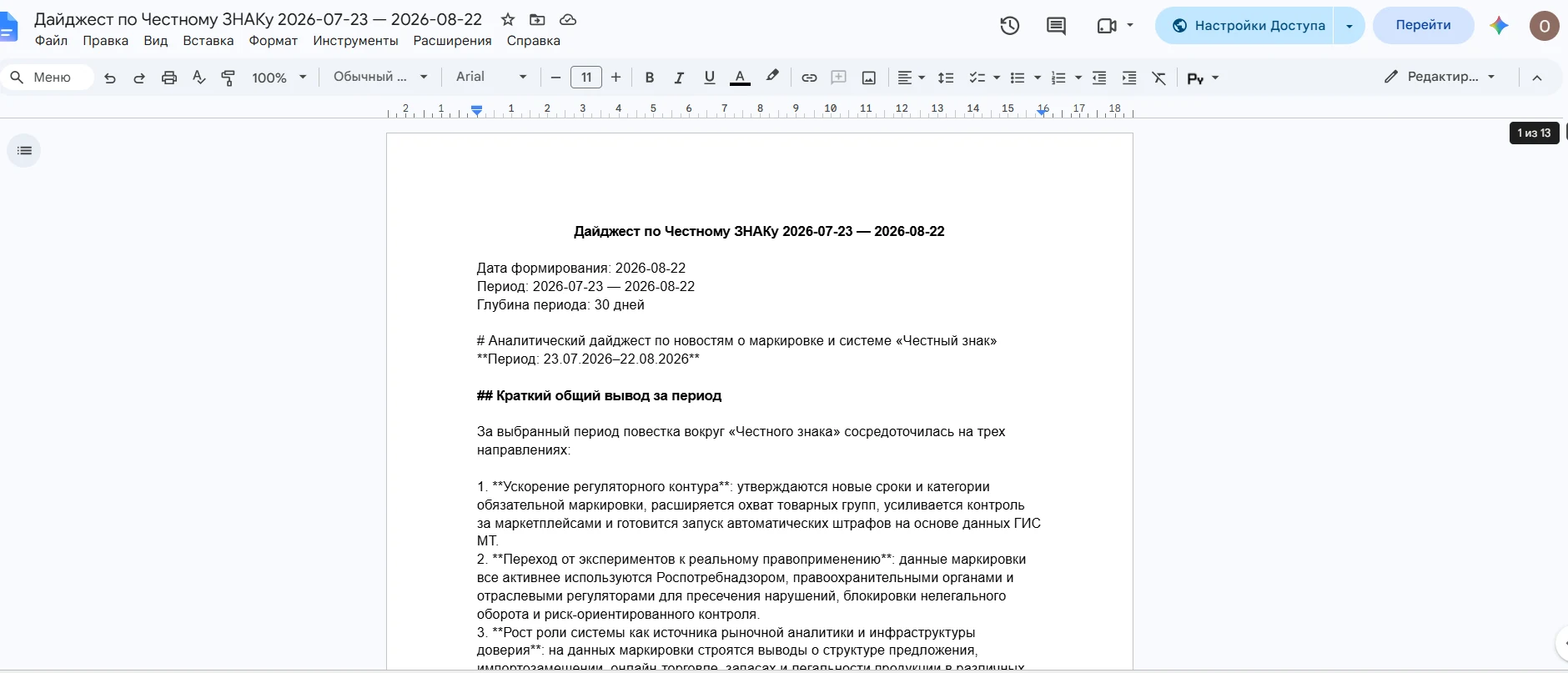Click the font size field 11

pyautogui.click(x=586, y=78)
